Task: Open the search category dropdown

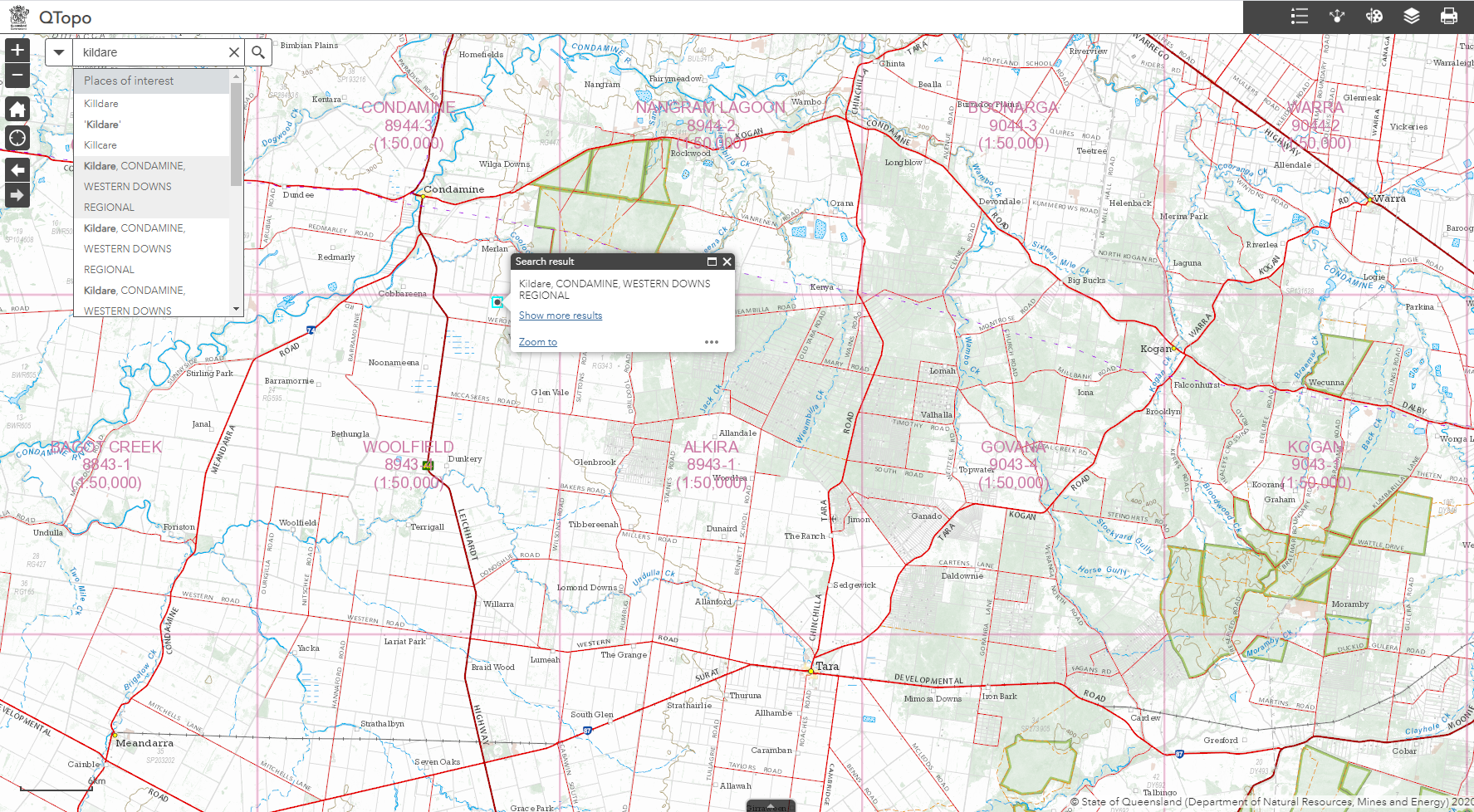Action: 58,51
